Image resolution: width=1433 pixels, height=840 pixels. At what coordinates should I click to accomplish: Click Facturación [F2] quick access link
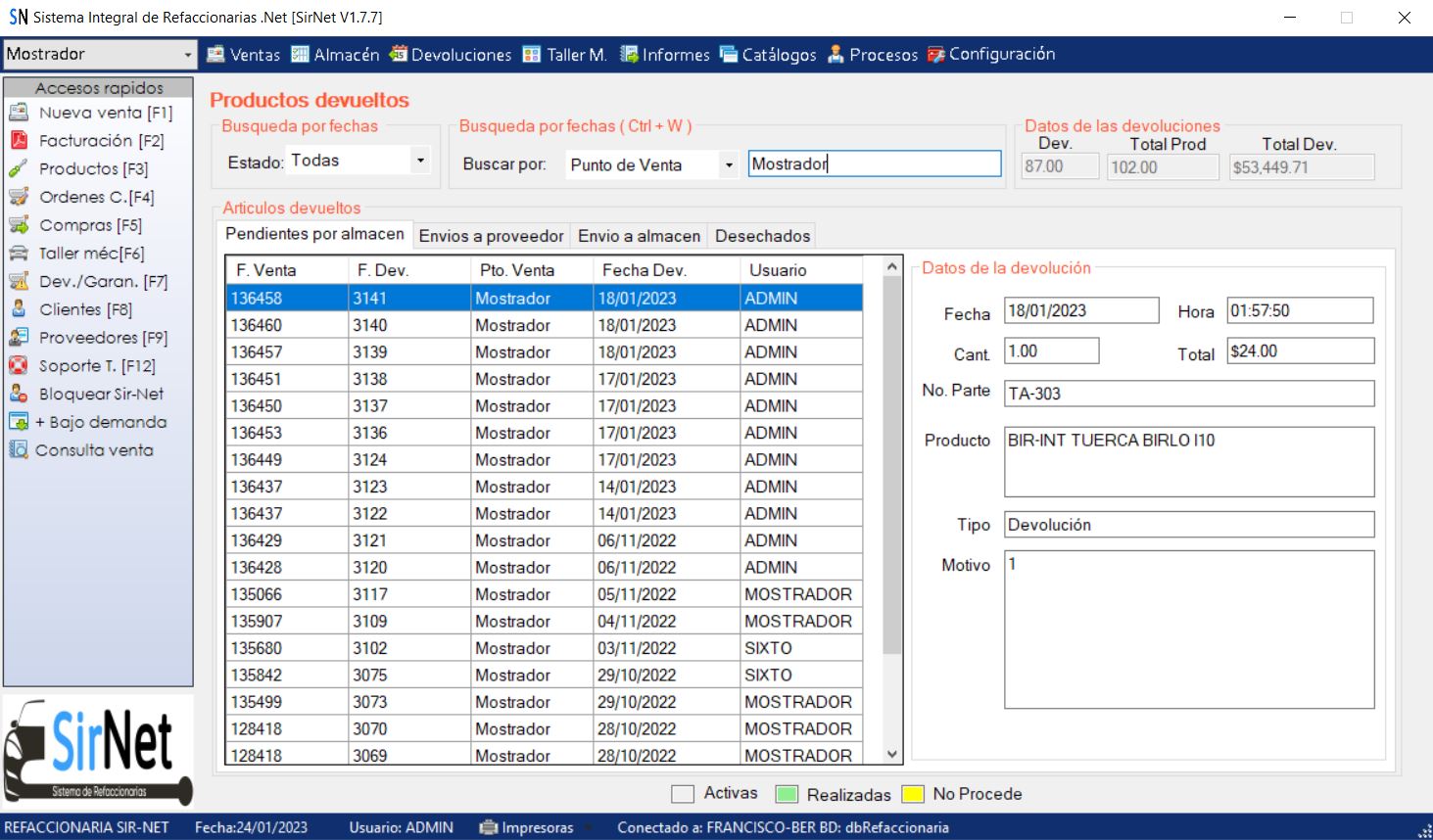pyautogui.click(x=102, y=141)
